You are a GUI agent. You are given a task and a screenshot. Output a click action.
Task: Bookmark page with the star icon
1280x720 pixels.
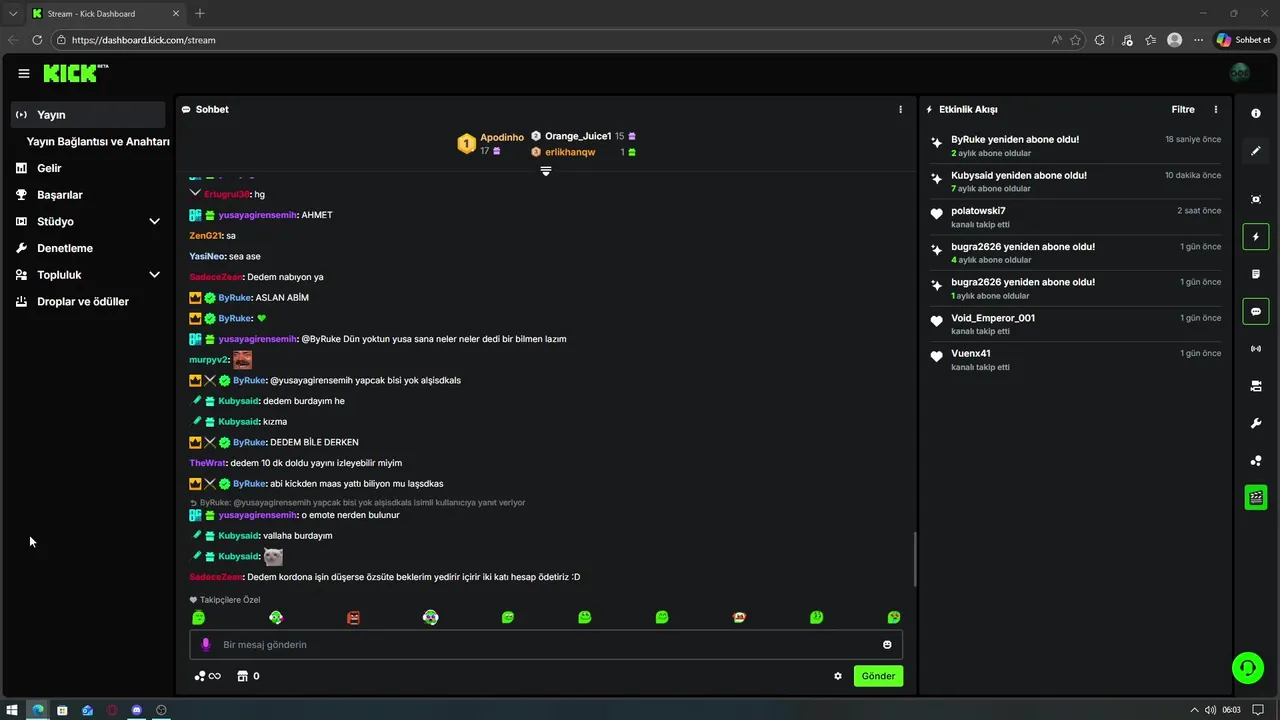tap(1075, 40)
